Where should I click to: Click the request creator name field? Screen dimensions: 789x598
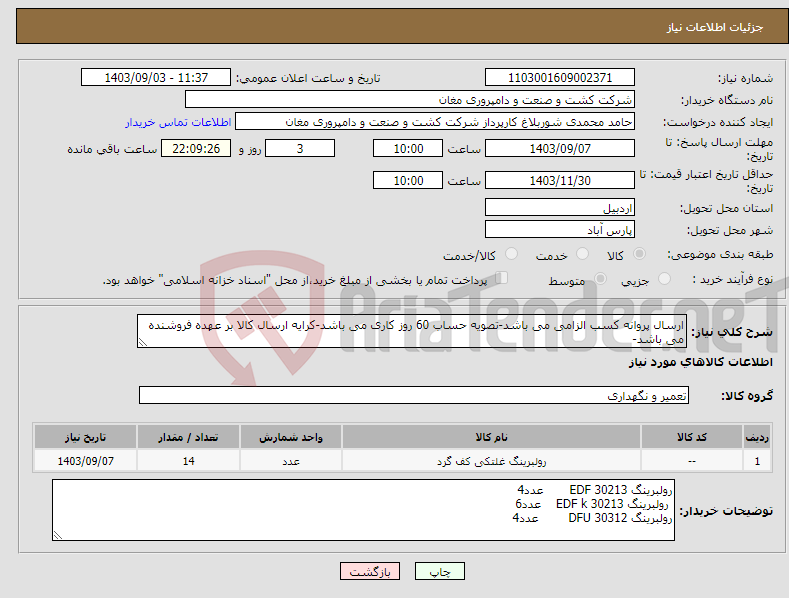[435, 121]
